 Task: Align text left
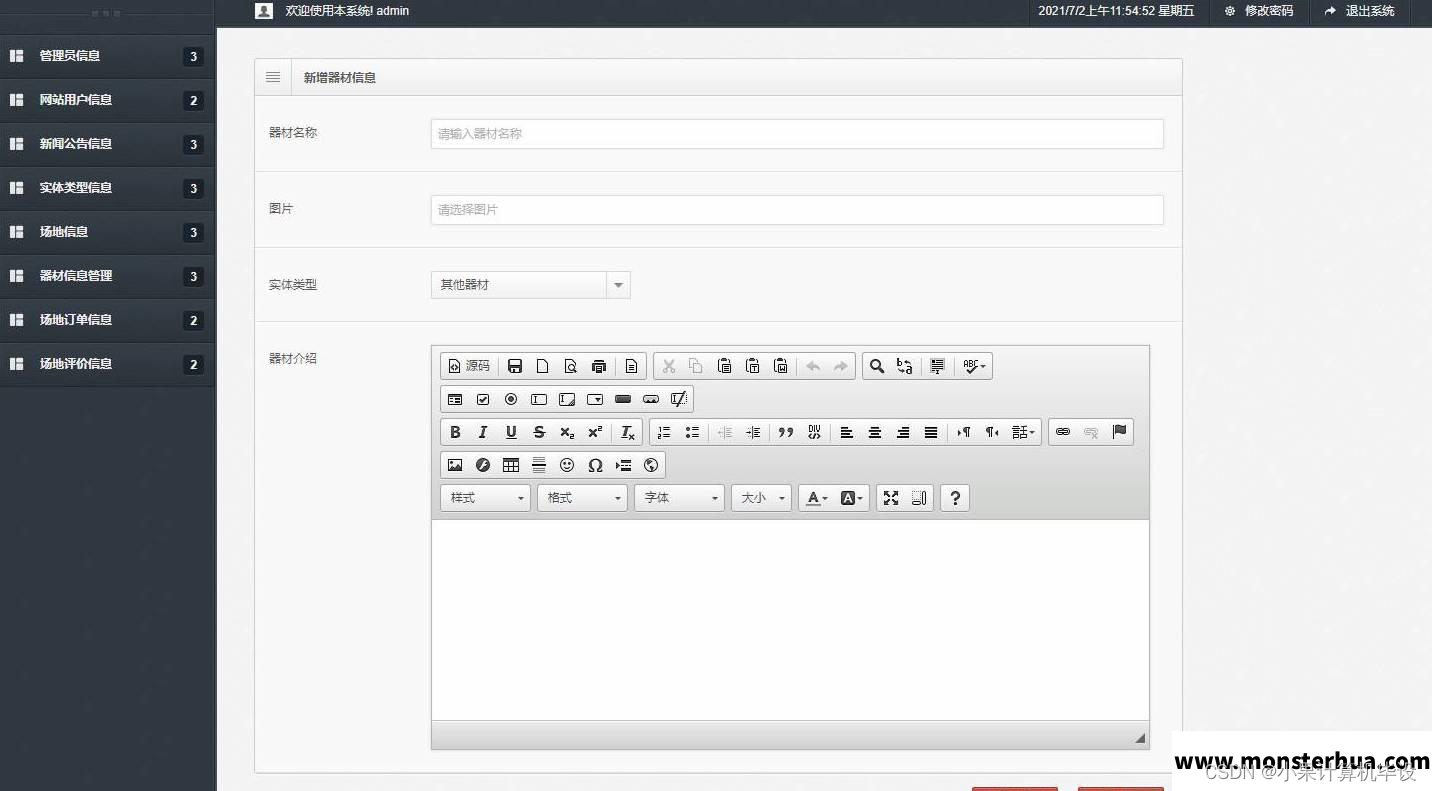point(847,432)
